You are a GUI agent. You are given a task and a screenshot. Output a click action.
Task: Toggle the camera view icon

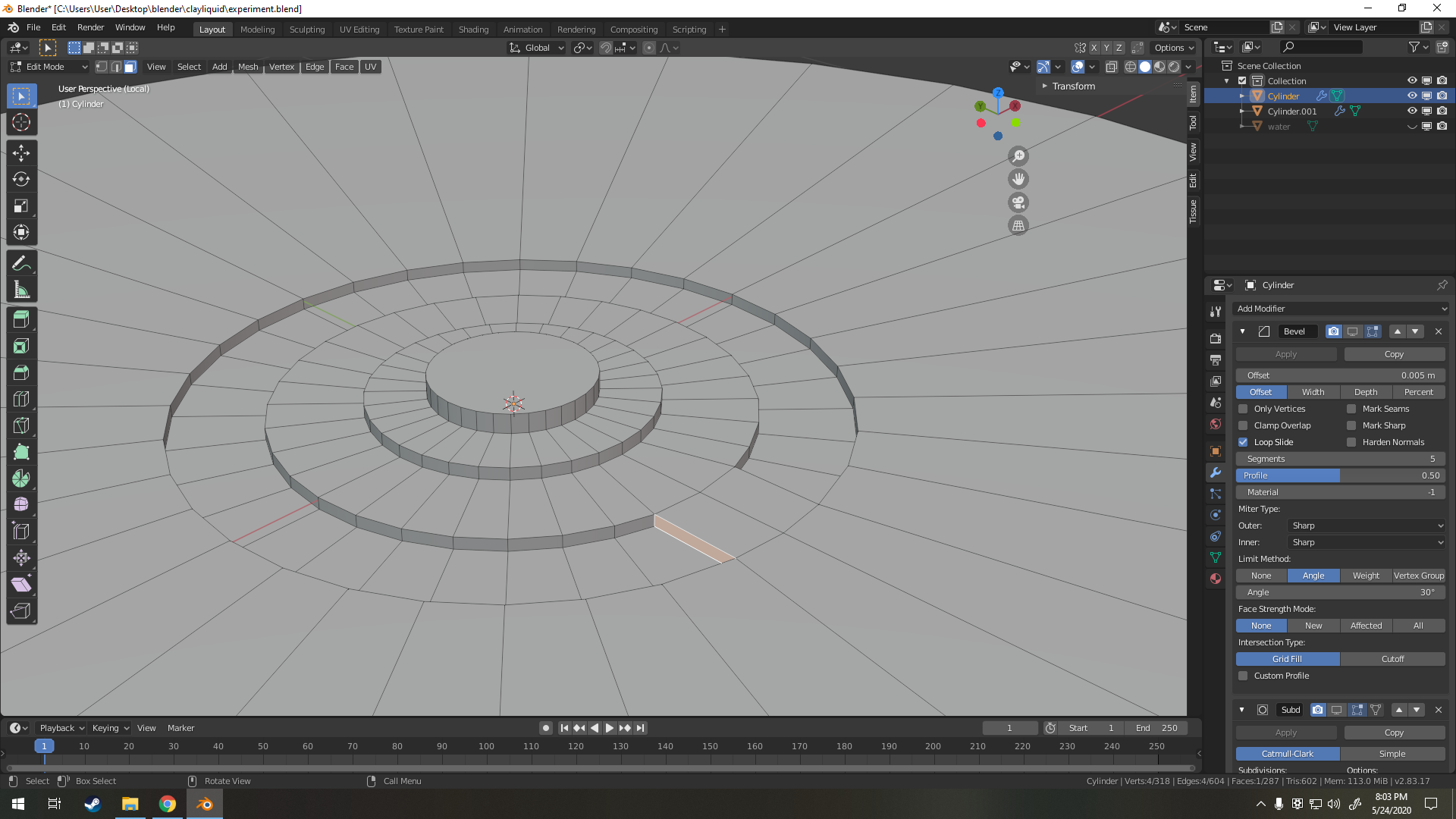point(1018,202)
